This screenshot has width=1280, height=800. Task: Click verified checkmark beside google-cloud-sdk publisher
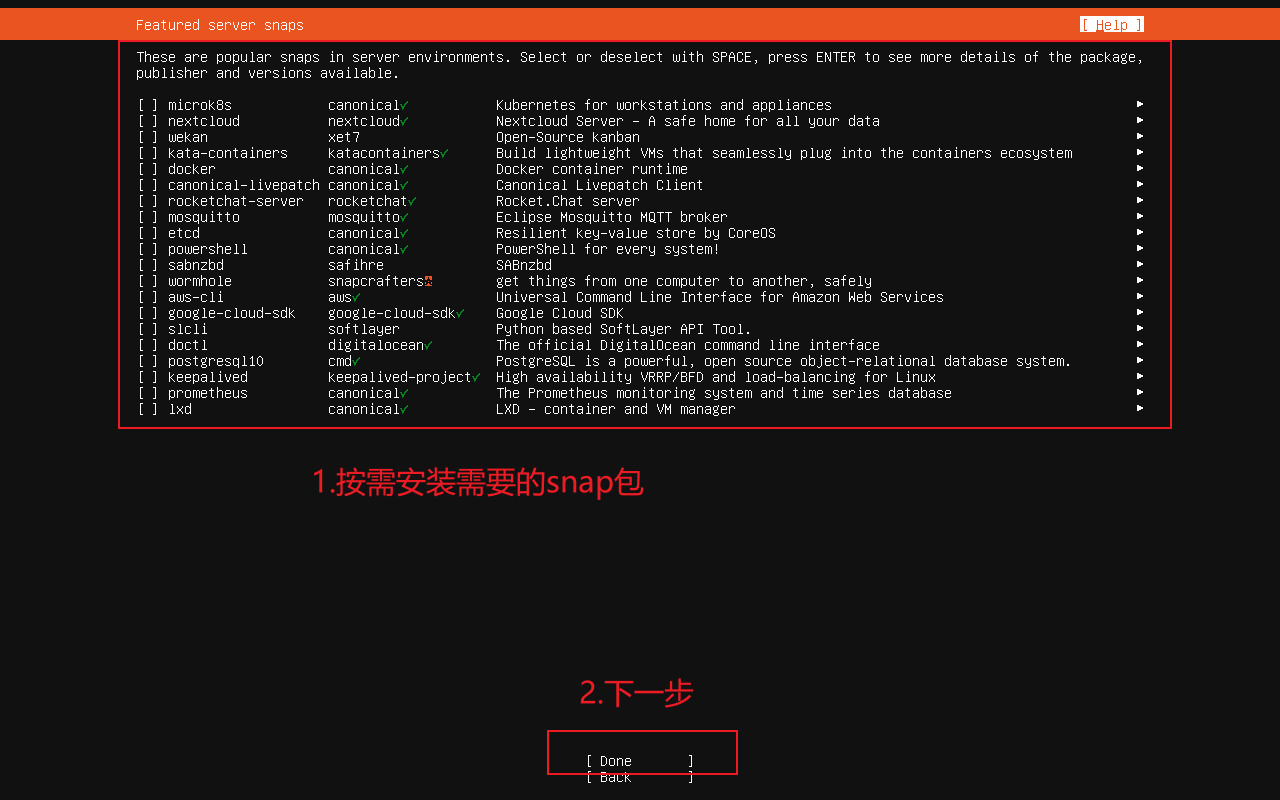(x=460, y=313)
